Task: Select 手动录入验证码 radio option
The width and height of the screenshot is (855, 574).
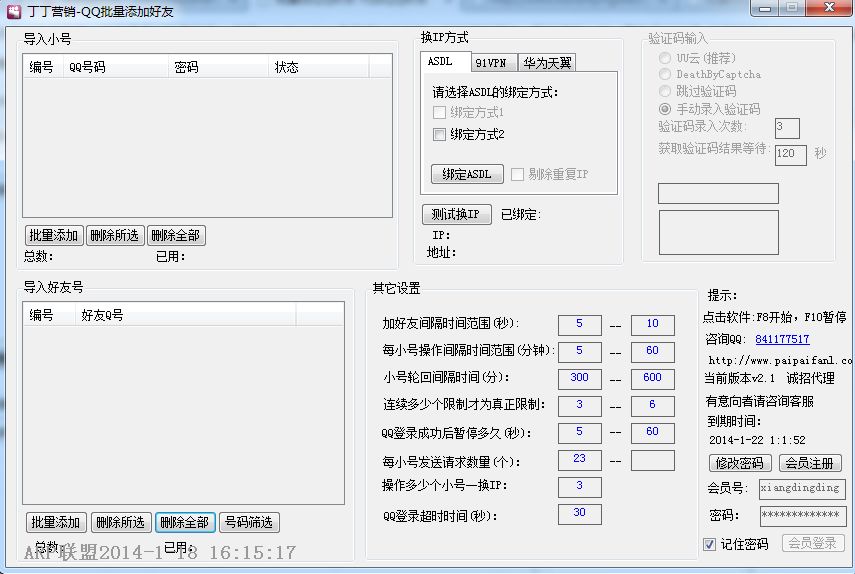Action: pyautogui.click(x=665, y=109)
